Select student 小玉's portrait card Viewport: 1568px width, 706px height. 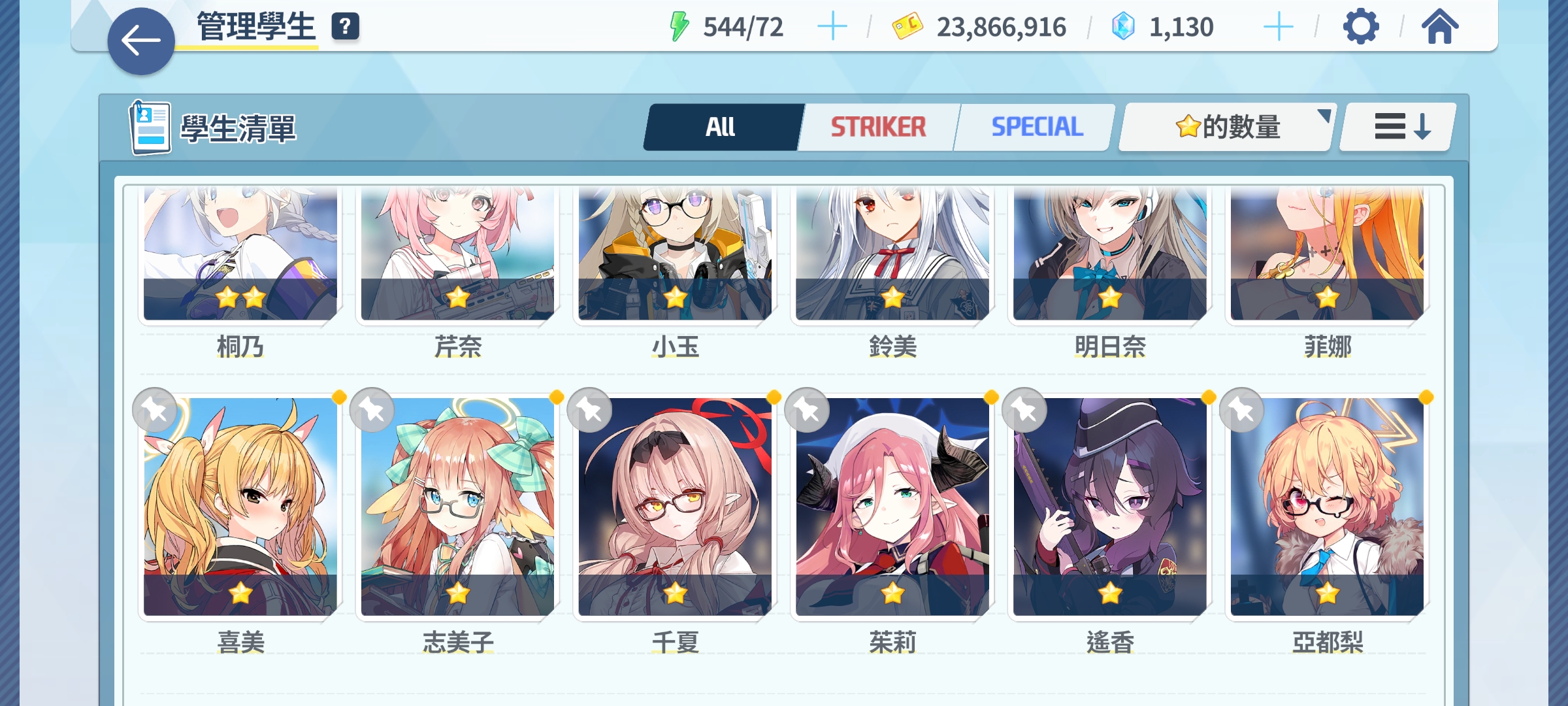[675, 254]
